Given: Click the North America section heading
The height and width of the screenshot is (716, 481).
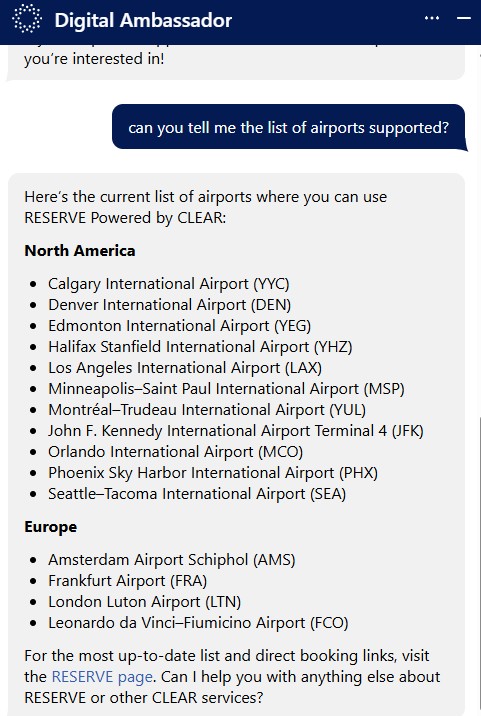Looking at the screenshot, I should click(80, 251).
